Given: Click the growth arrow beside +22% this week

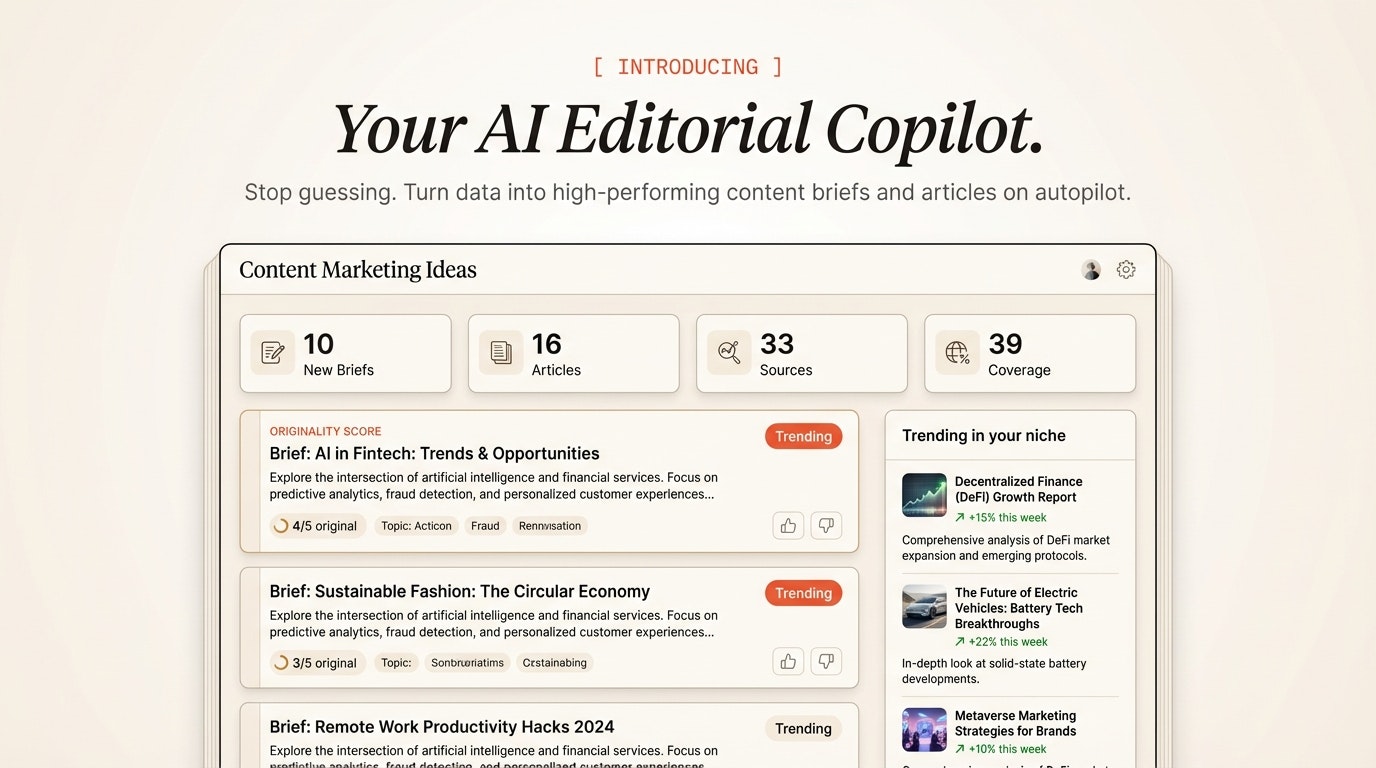Looking at the screenshot, I should click(962, 641).
